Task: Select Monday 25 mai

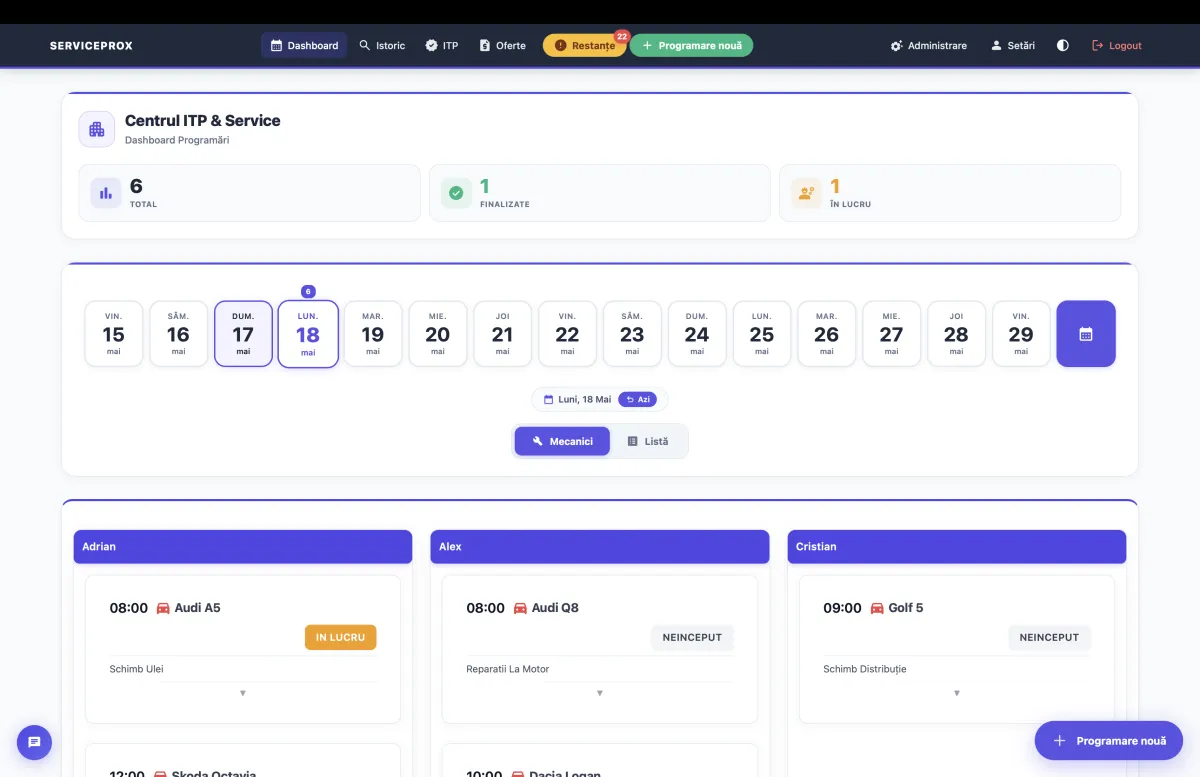Action: [762, 334]
